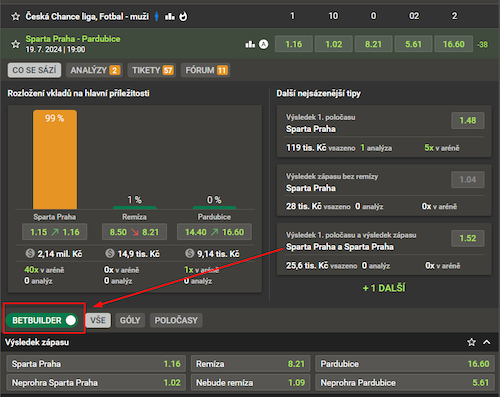Image resolution: width=500 pixels, height=397 pixels.
Task: Open match statistics chart icon beside odds
Action: tap(250, 44)
